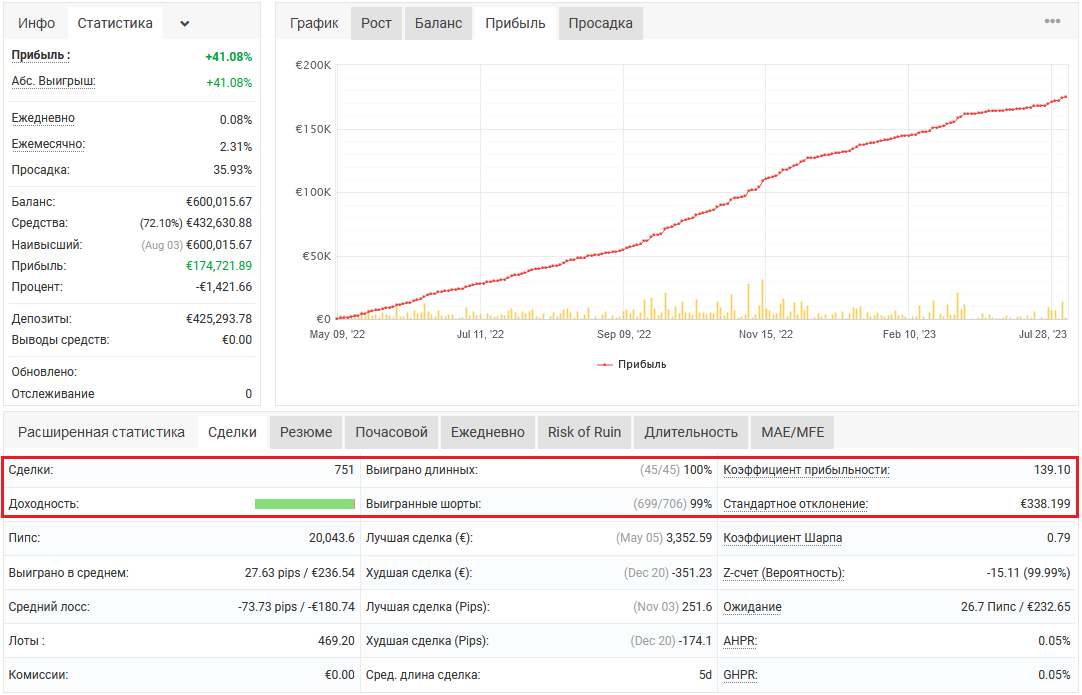
Task: Toggle the Прибыль legend series marker
Action: (x=604, y=364)
